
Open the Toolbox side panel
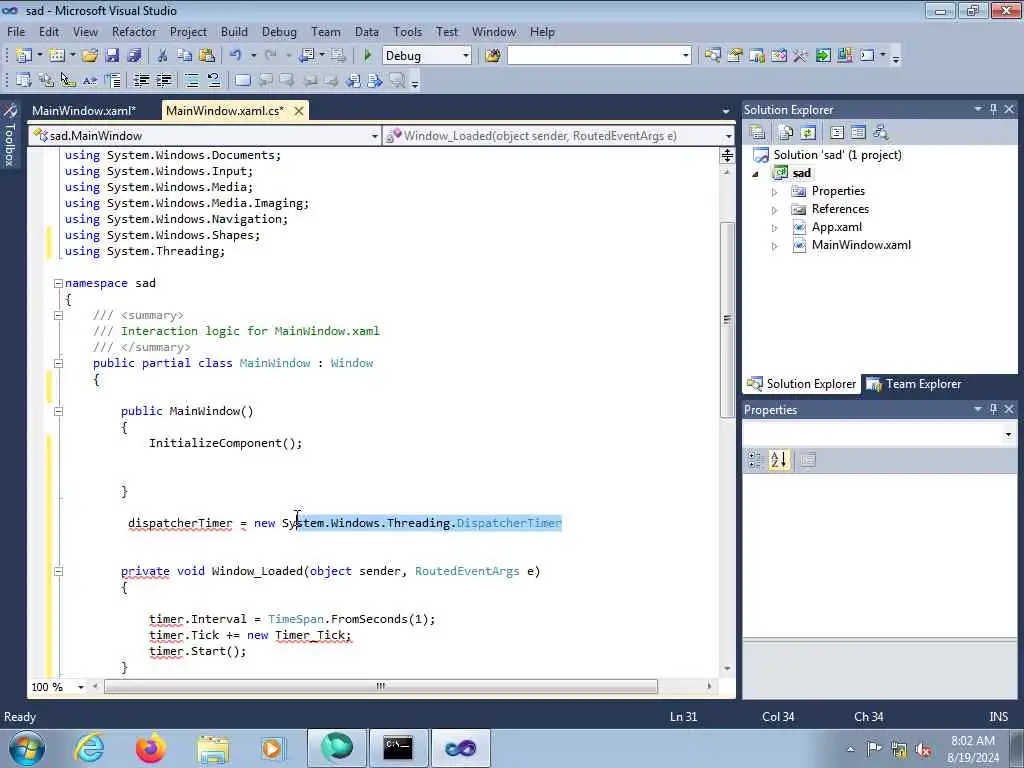10,135
